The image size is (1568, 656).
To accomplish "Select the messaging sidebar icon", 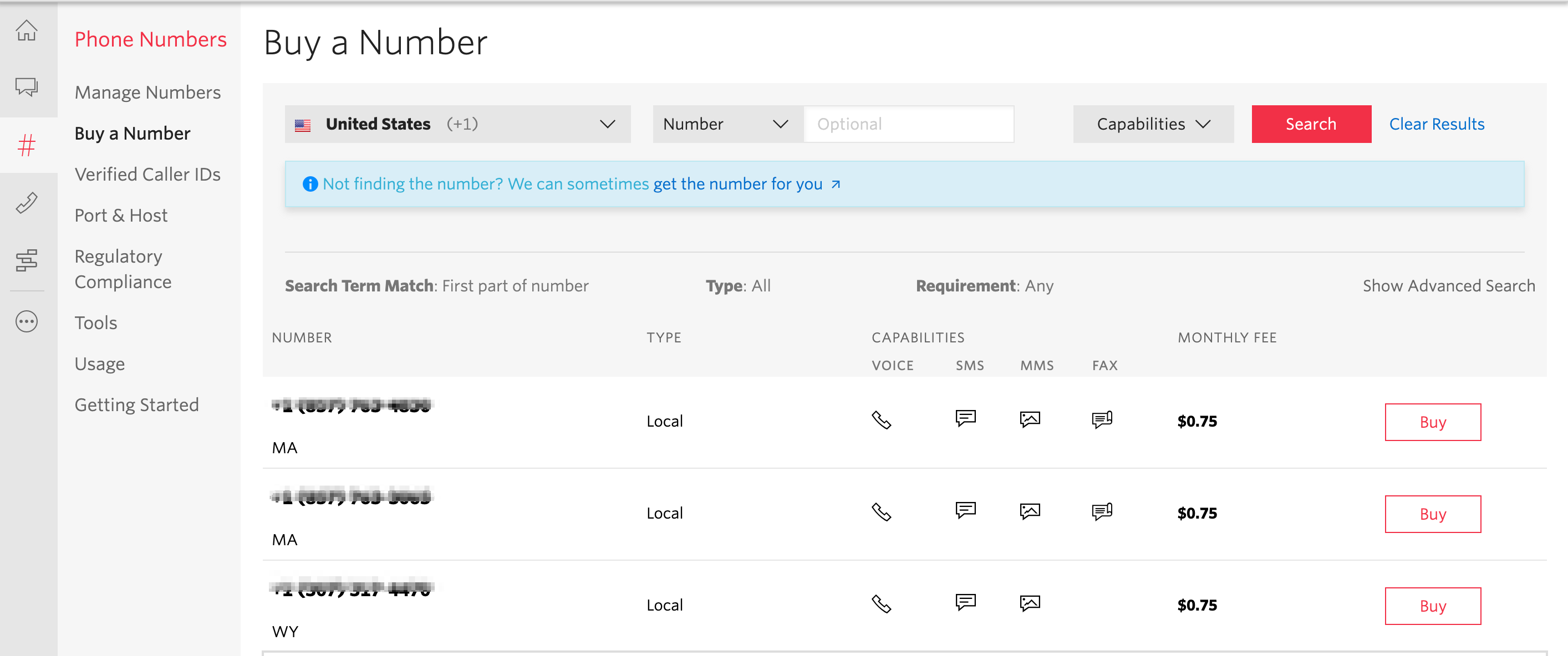I will (x=26, y=87).
